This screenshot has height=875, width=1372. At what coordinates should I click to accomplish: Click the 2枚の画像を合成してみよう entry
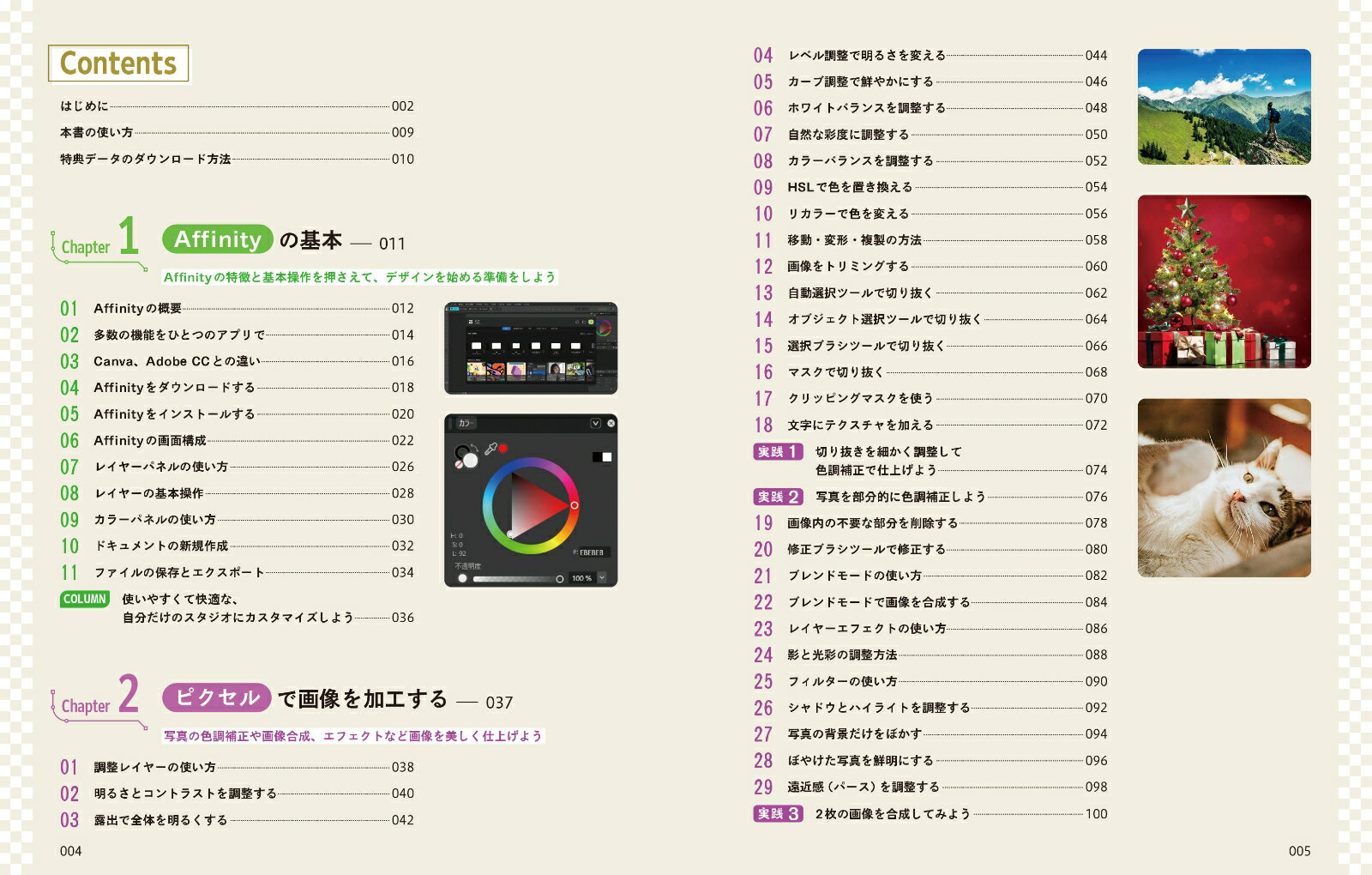930,814
